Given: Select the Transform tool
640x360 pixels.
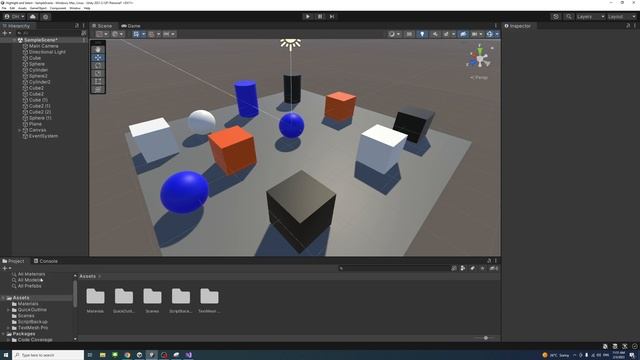Looking at the screenshot, I should tap(98, 89).
